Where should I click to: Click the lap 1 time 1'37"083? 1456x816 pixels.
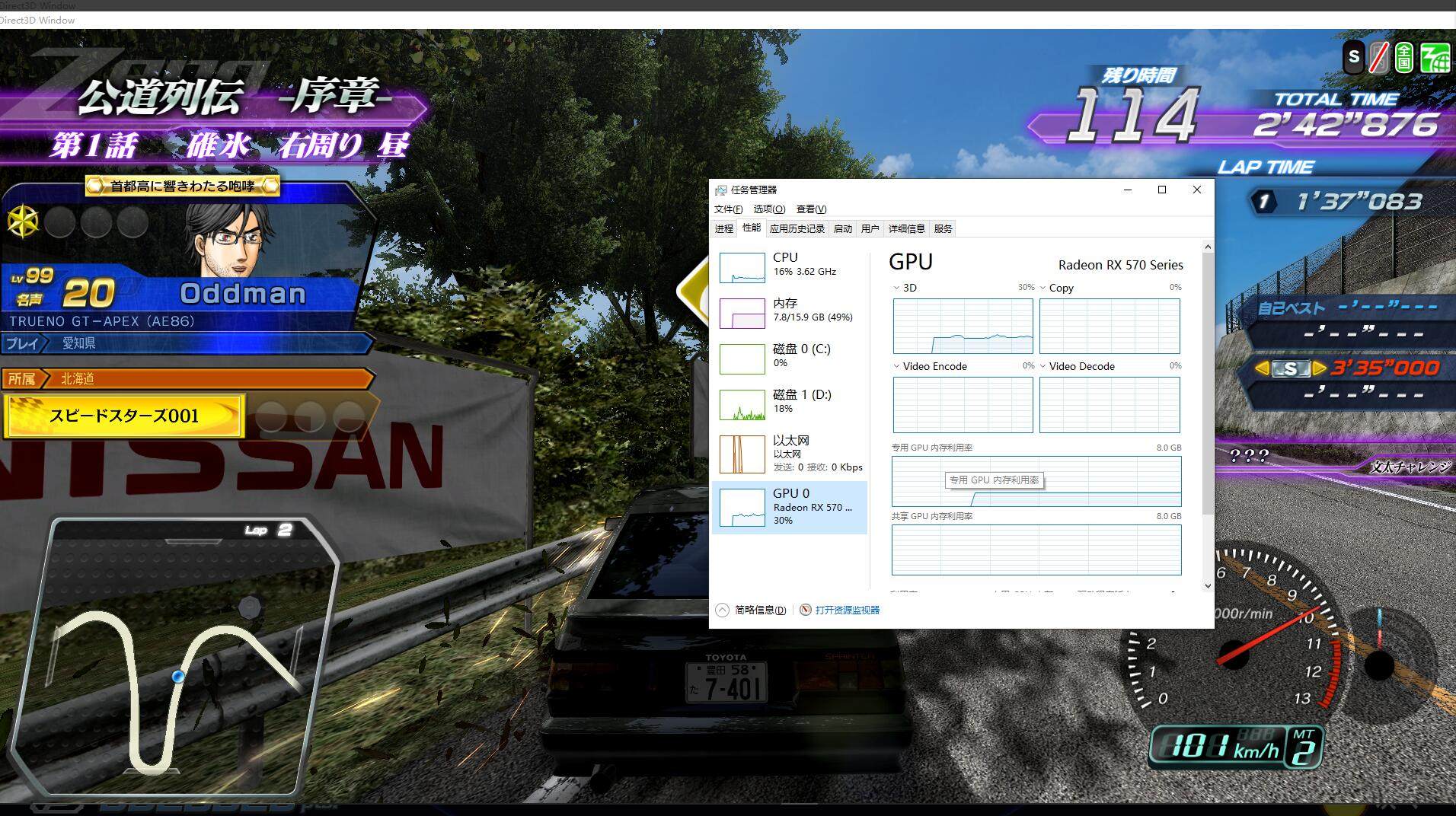(x=1359, y=202)
